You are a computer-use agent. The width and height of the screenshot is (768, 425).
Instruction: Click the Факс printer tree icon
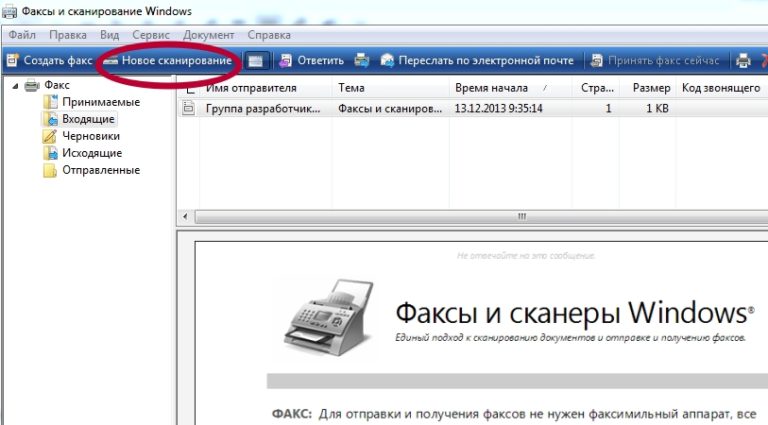pos(32,86)
